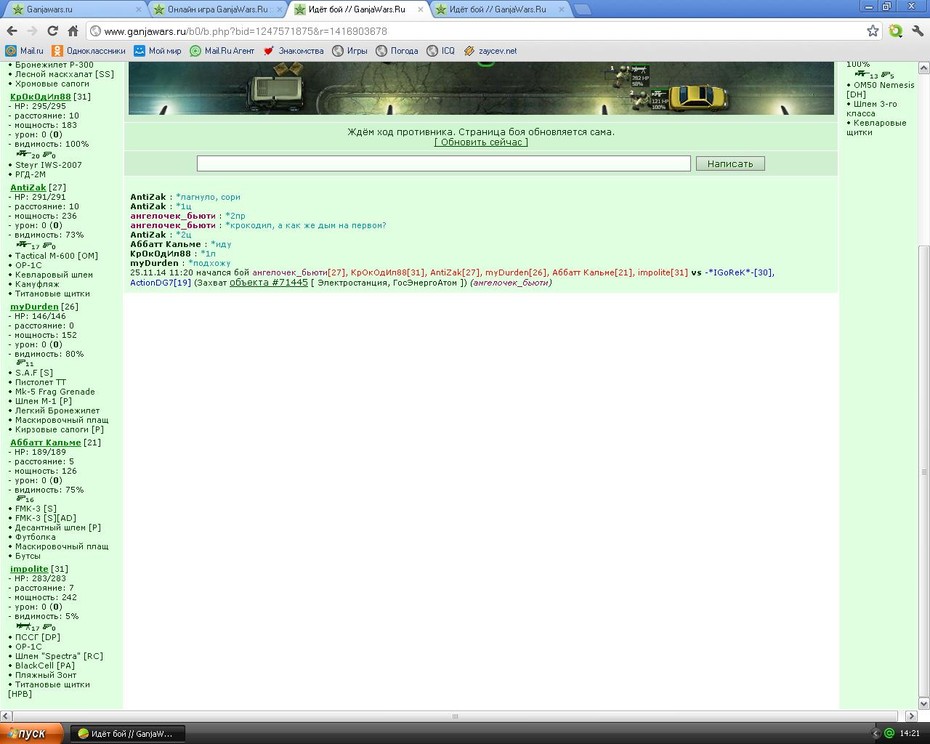Open the wrench settings menu

pos(918,31)
